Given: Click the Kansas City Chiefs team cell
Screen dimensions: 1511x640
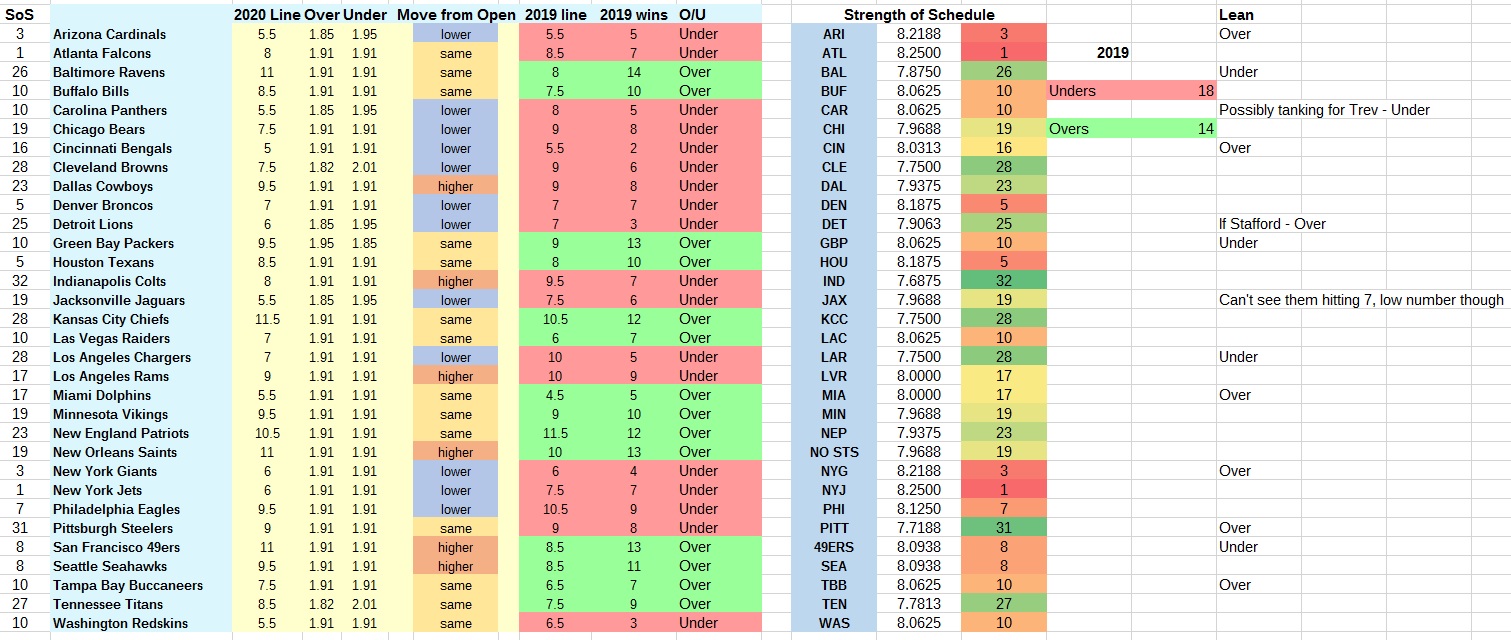Looking at the screenshot, I should [x=111, y=319].
